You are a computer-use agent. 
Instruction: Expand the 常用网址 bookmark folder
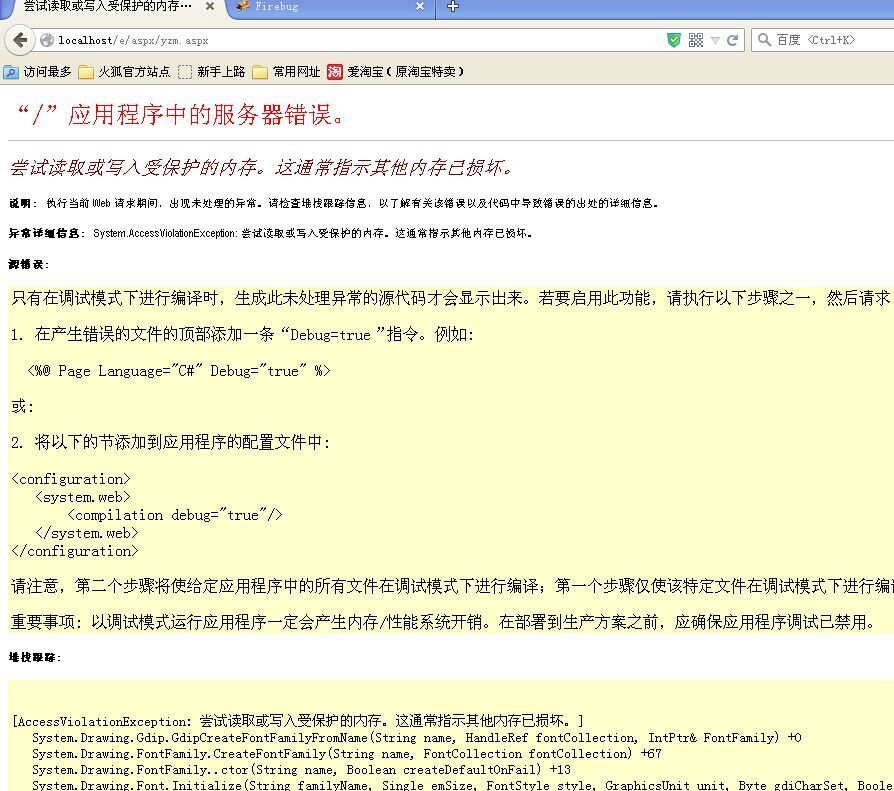coord(286,72)
